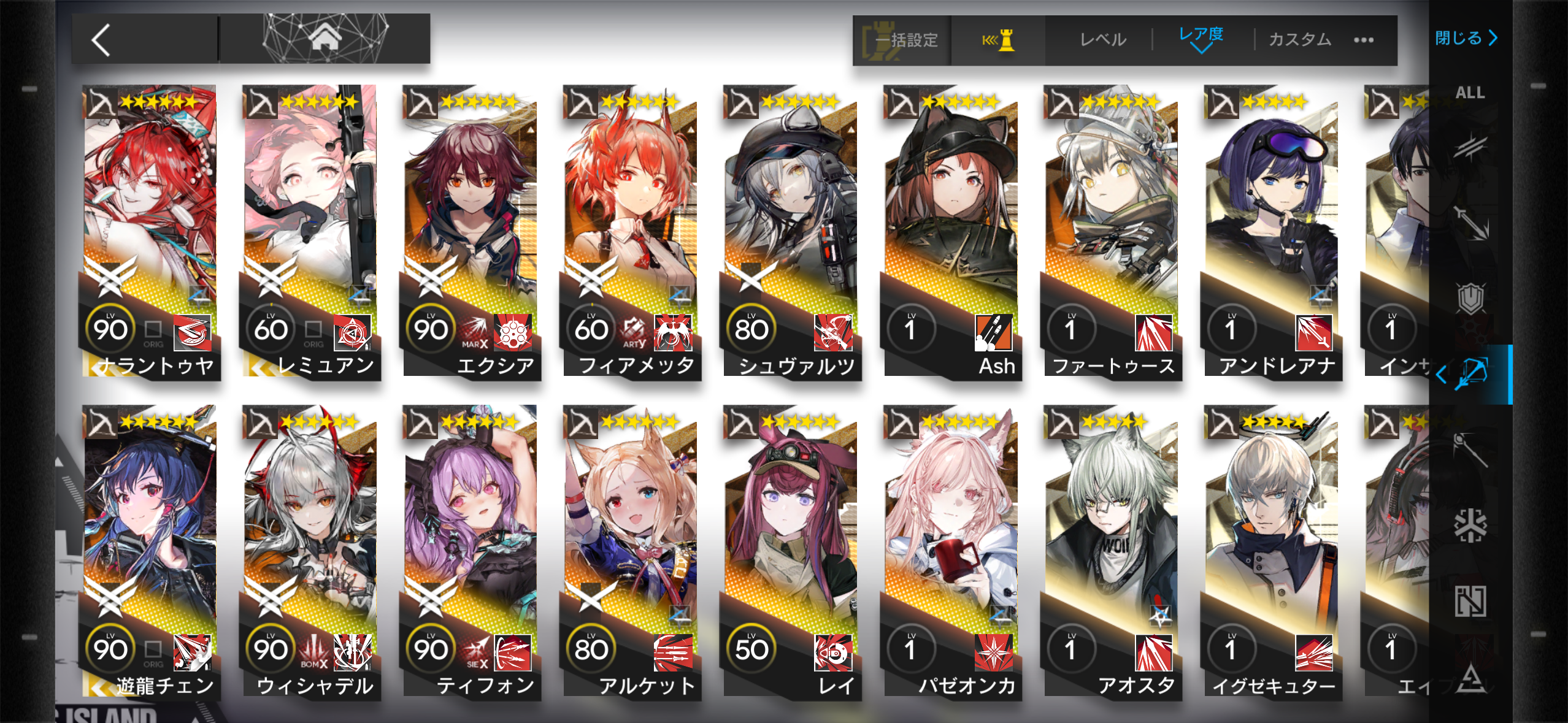Viewport: 1568px width, 723px height.
Task: Select Sniper class crossbow filter icon
Action: pos(1473,373)
